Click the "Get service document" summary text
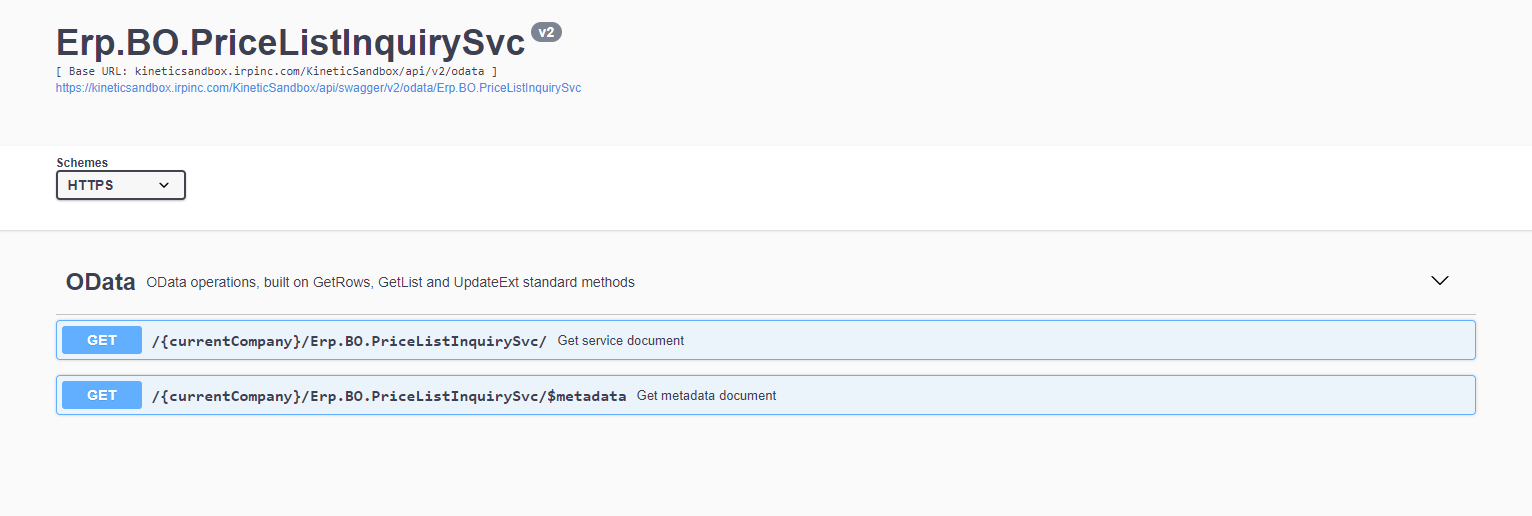Image resolution: width=1532 pixels, height=516 pixels. coord(621,341)
